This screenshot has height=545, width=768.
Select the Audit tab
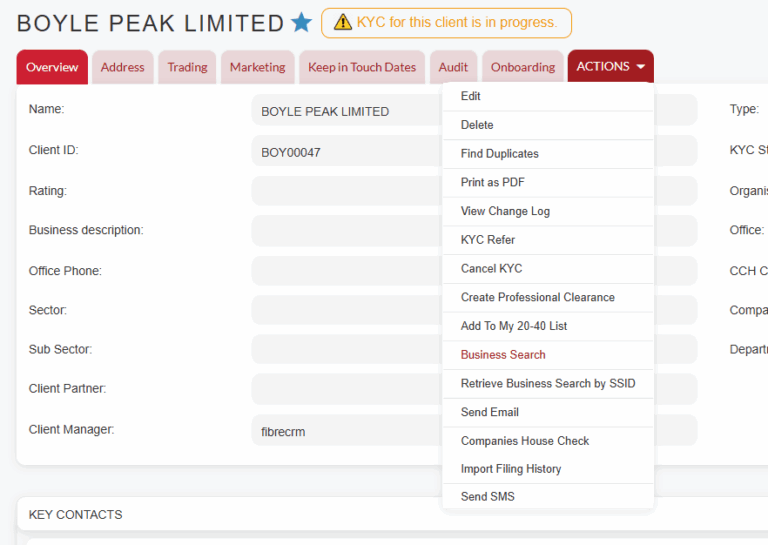pyautogui.click(x=453, y=67)
